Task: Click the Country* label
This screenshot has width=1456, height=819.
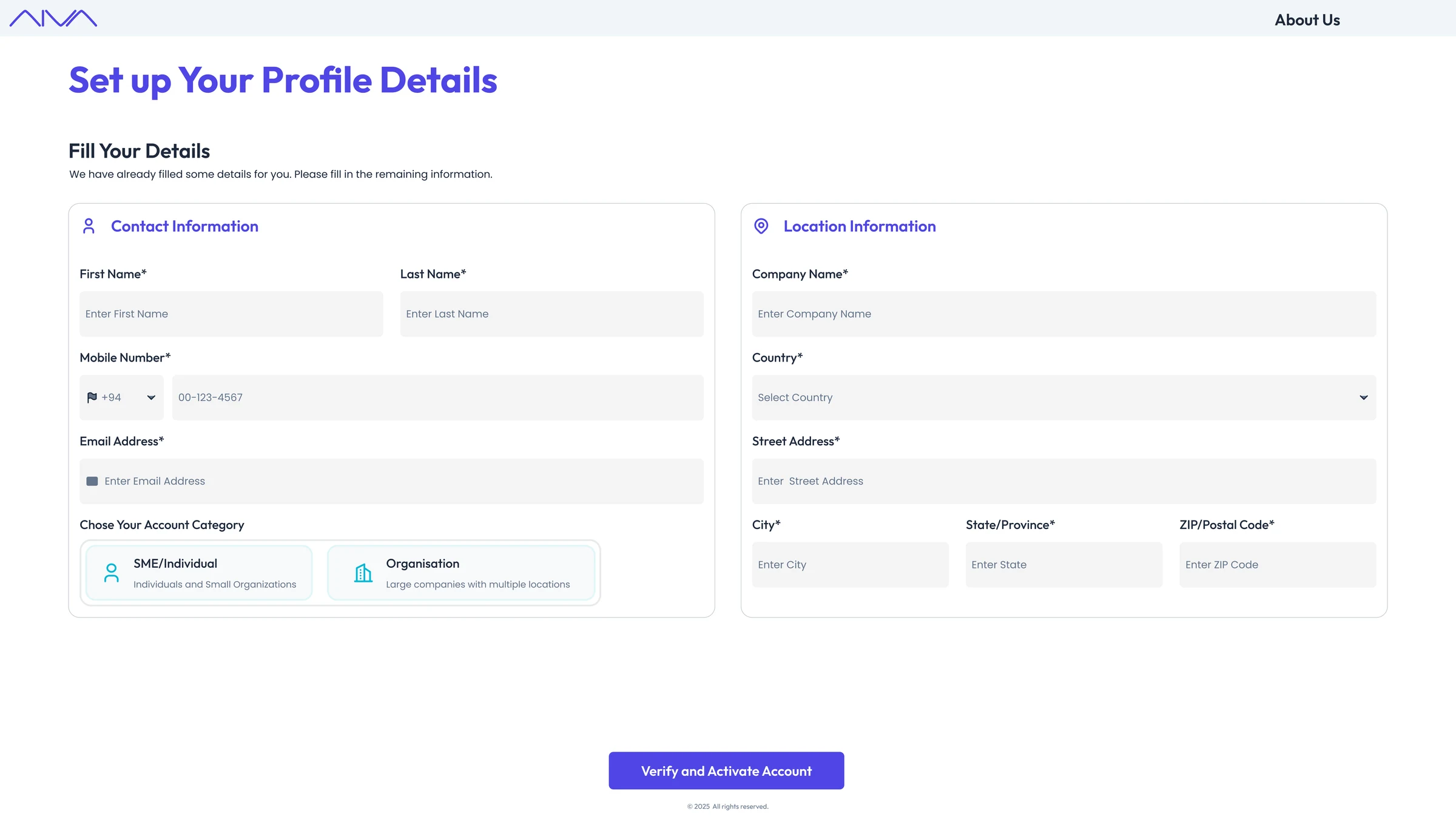Action: tap(777, 357)
